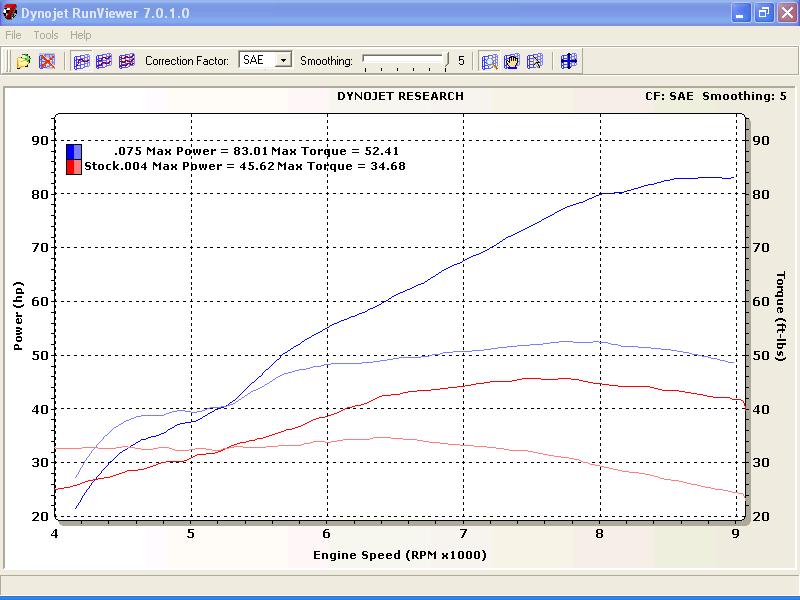Open the File menu
This screenshot has width=800, height=600.
(13, 35)
